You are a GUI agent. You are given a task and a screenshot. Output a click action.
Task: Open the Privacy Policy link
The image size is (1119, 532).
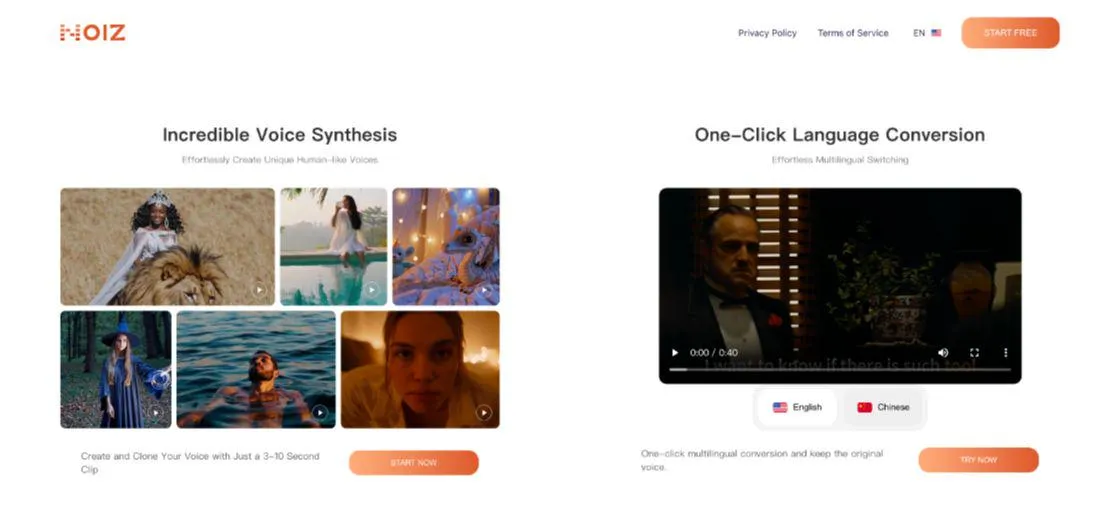point(767,33)
